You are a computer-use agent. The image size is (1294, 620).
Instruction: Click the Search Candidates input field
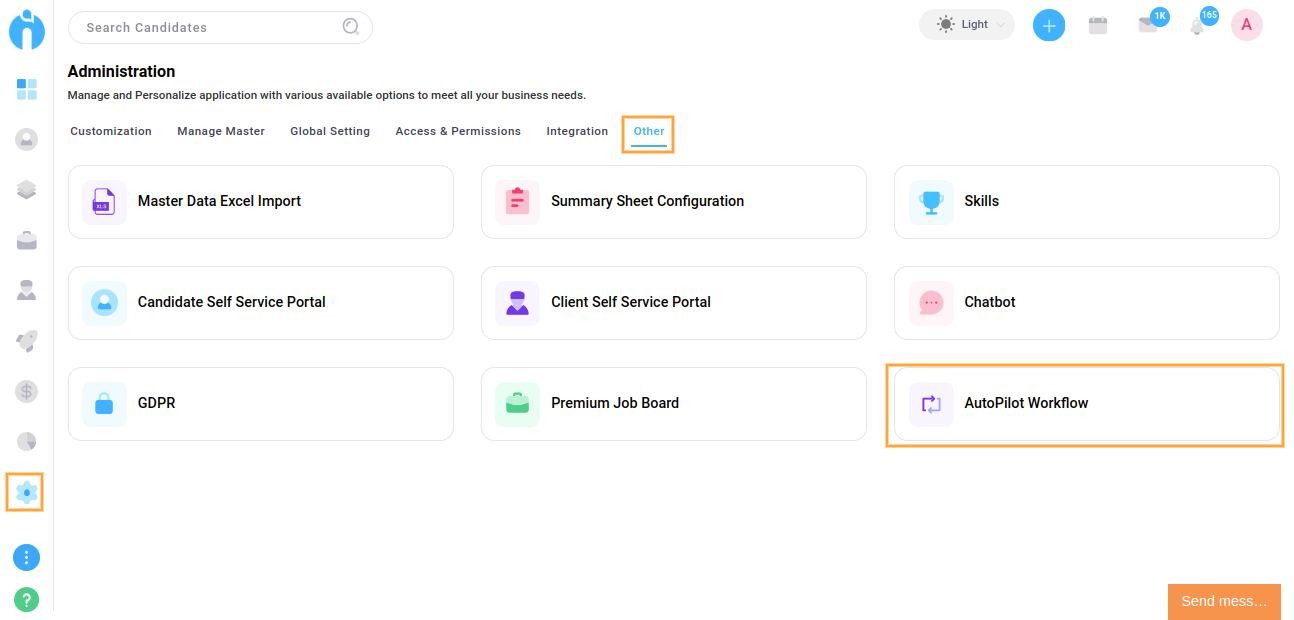point(210,28)
